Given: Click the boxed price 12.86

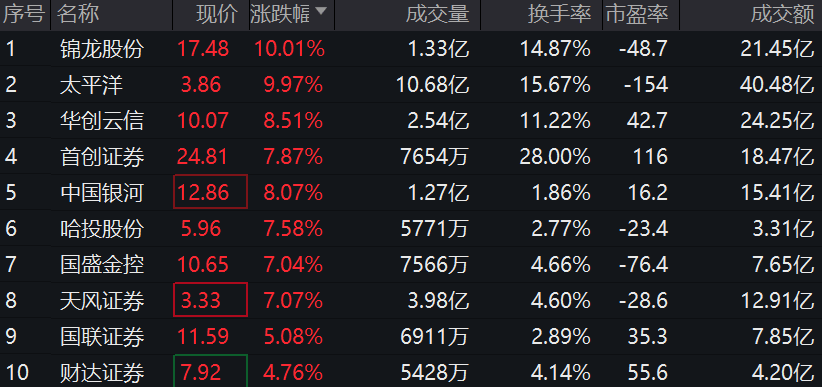Looking at the screenshot, I should pos(210,192).
